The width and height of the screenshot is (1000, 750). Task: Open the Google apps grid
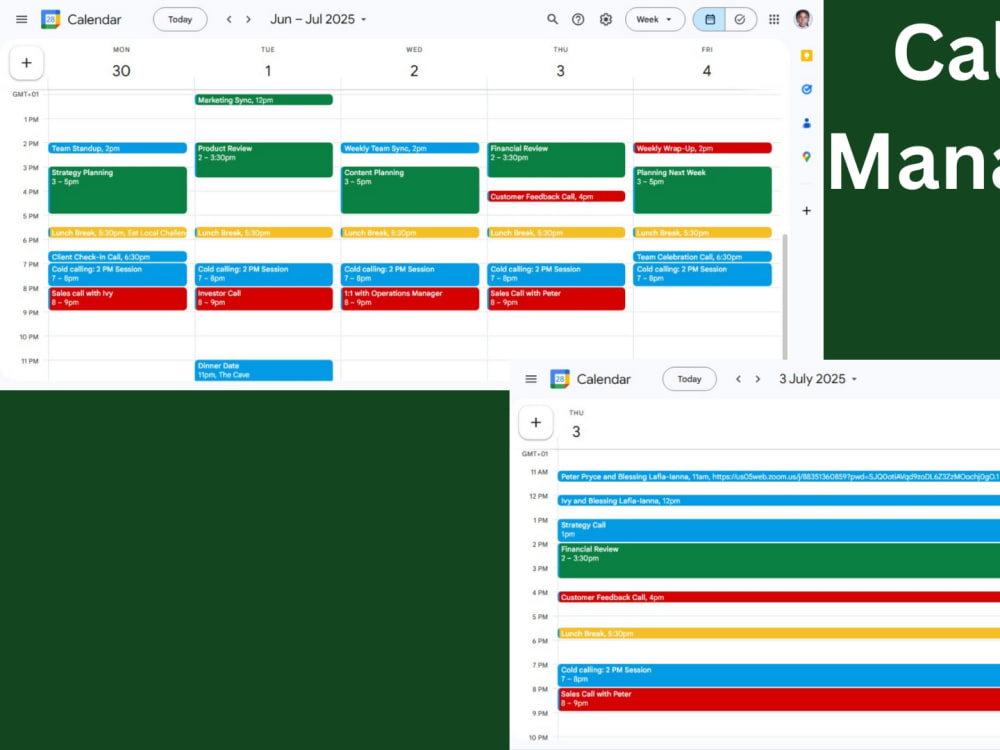coord(774,20)
